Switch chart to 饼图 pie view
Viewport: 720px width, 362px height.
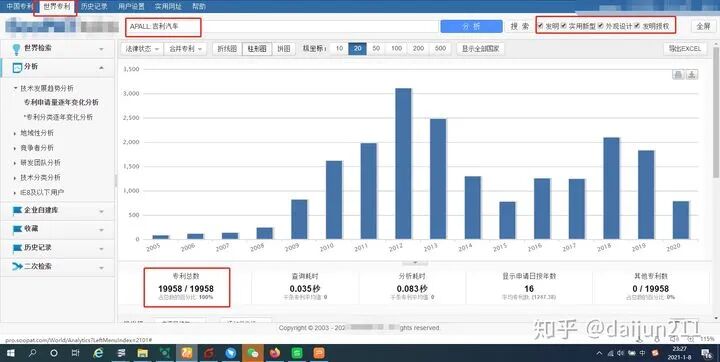(x=284, y=49)
